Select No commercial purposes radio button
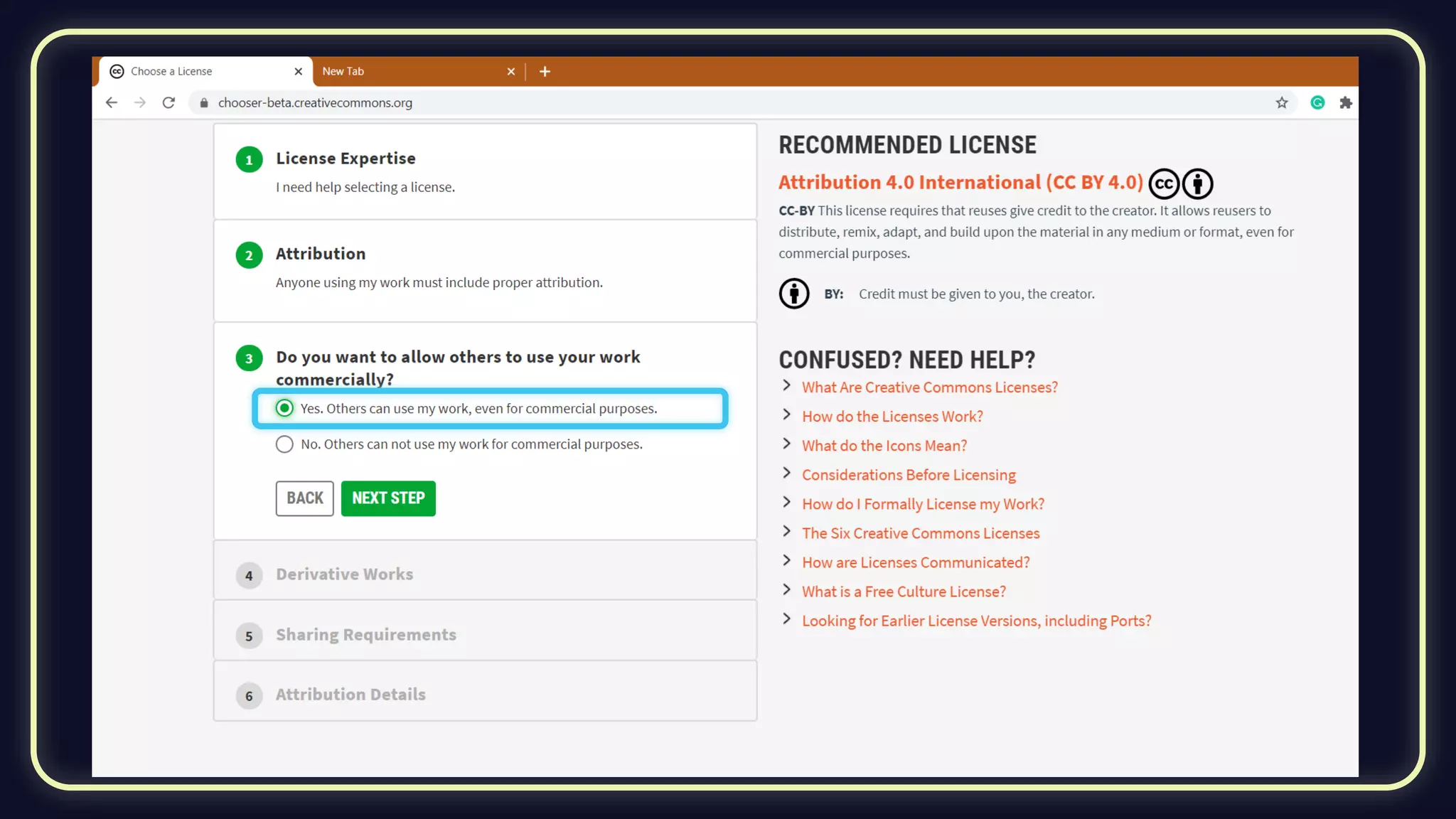1456x819 pixels. point(284,444)
